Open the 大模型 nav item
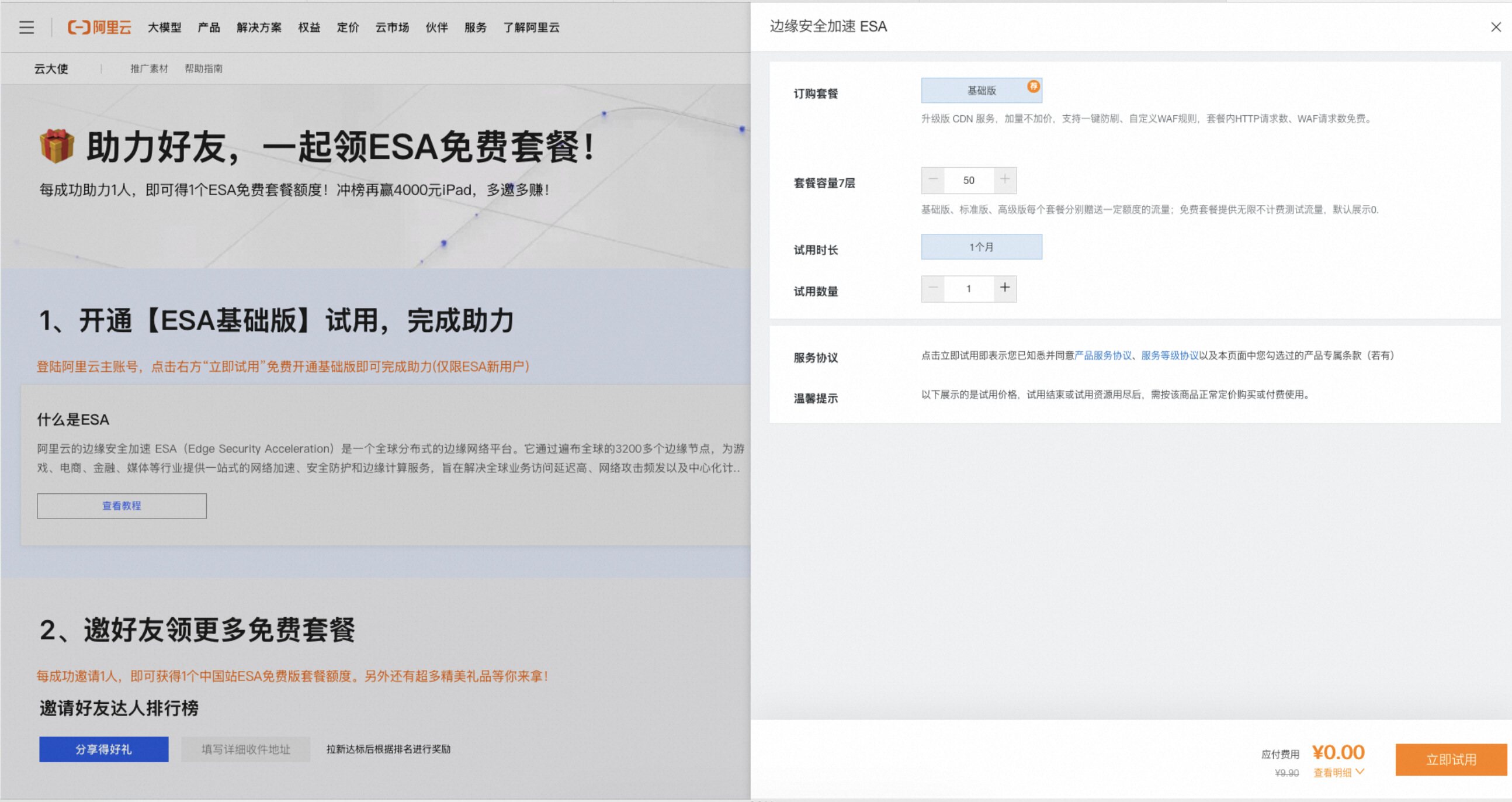 click(x=164, y=27)
